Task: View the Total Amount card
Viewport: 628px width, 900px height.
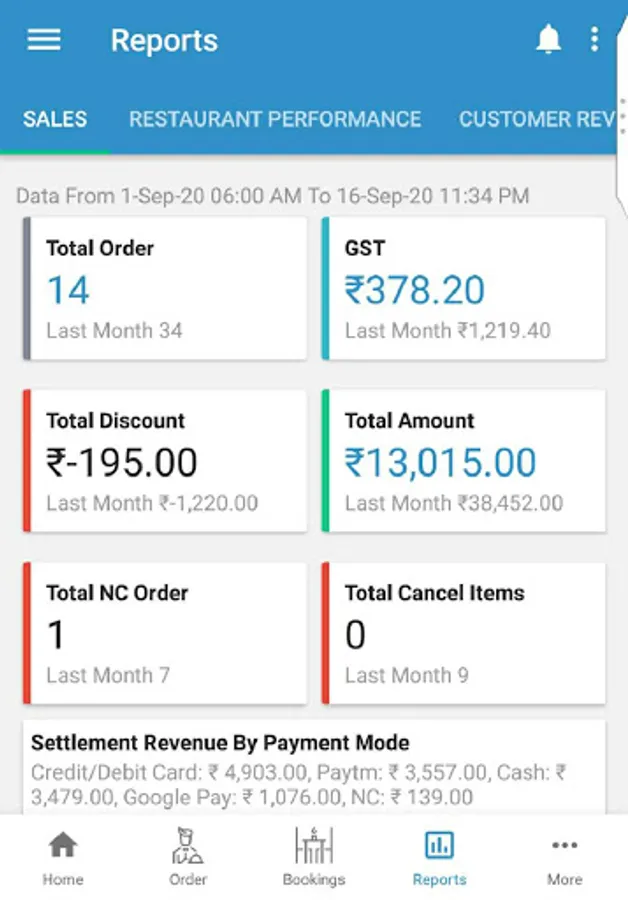Action: (464, 461)
